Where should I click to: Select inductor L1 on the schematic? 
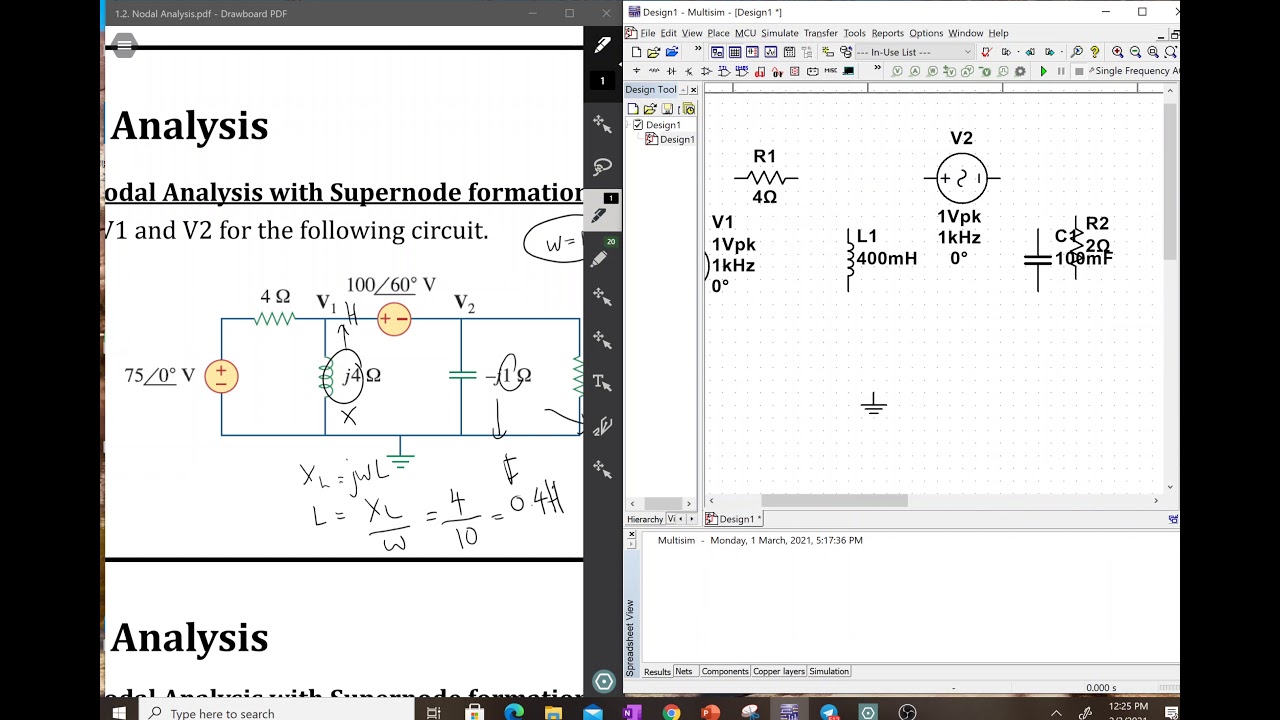tap(850, 260)
